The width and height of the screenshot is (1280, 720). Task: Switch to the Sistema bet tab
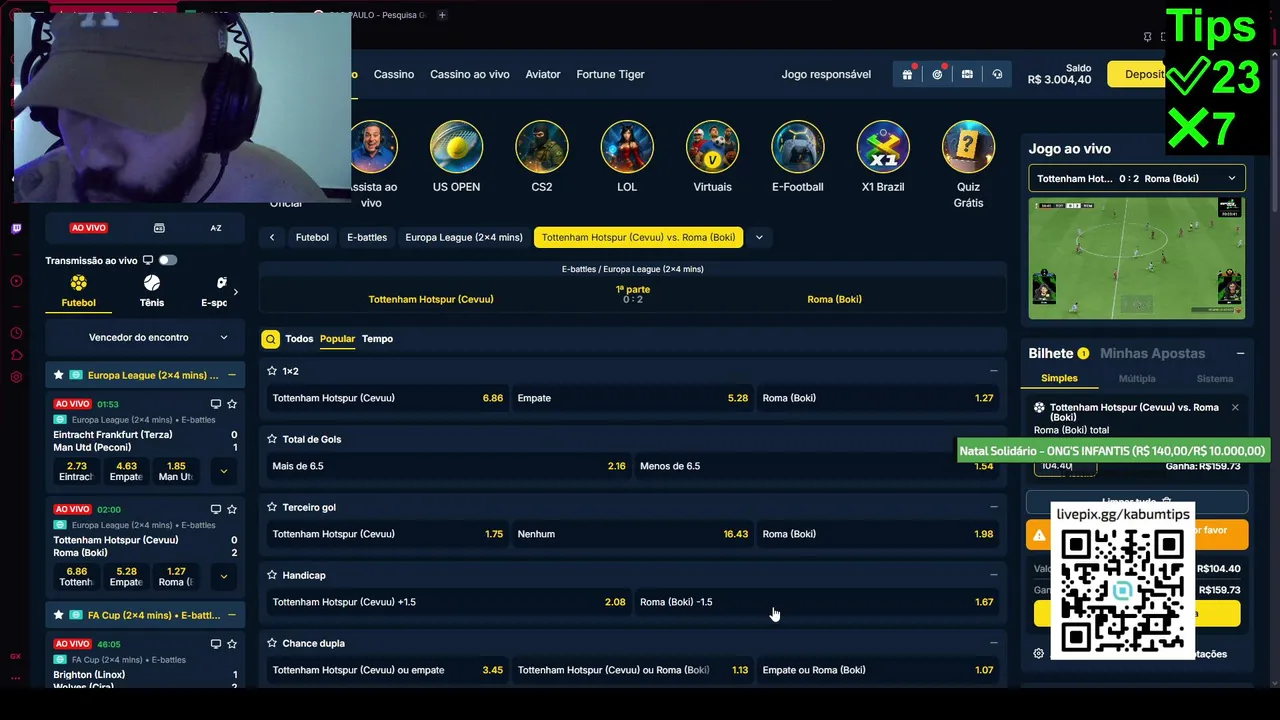click(x=1215, y=378)
